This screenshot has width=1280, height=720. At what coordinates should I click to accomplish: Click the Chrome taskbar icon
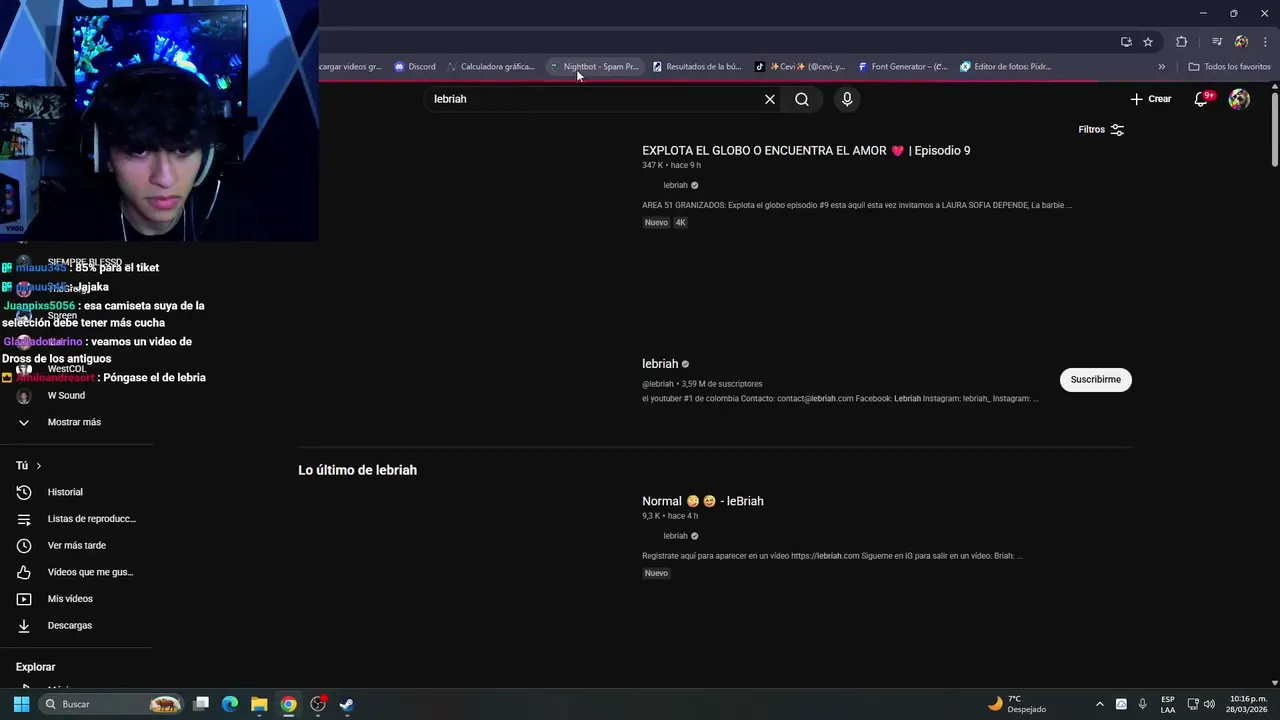[x=288, y=704]
